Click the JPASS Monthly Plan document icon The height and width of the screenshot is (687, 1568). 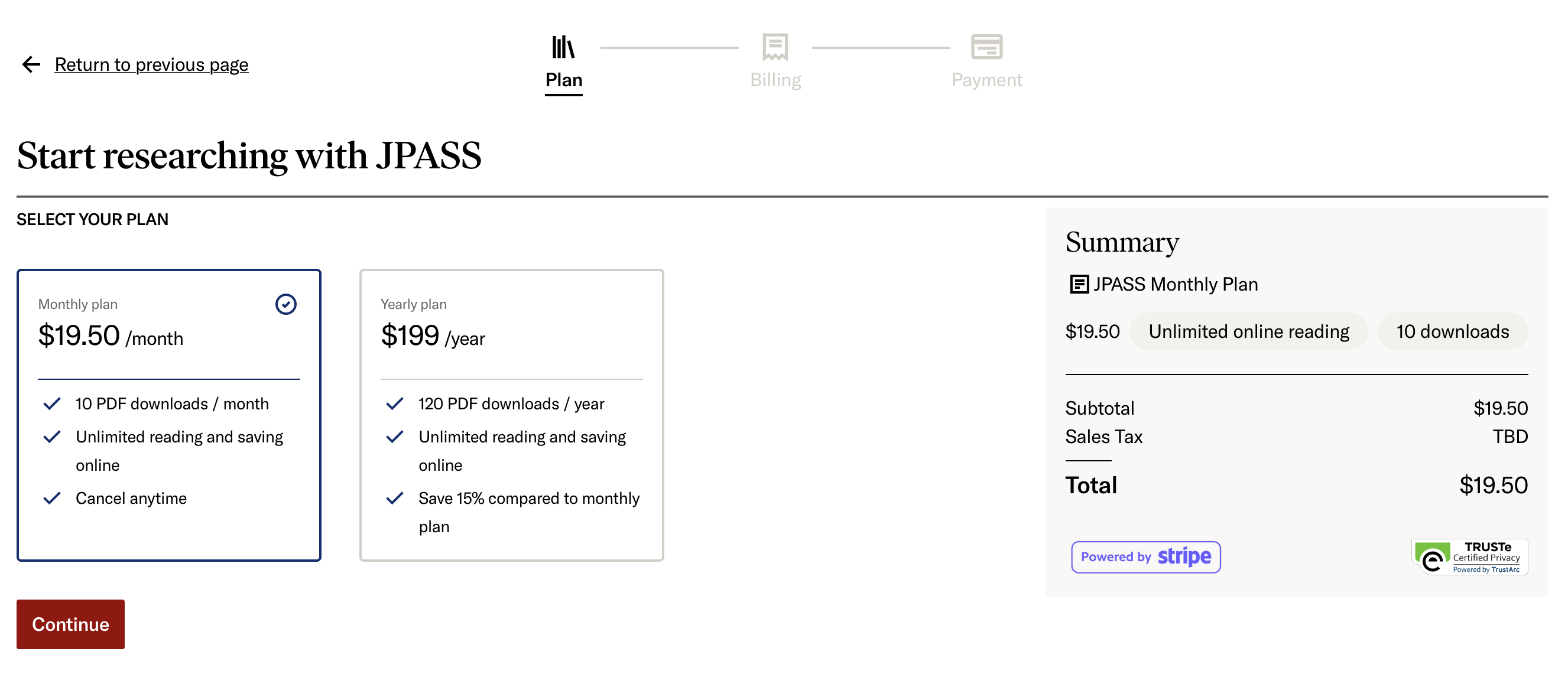coord(1077,284)
